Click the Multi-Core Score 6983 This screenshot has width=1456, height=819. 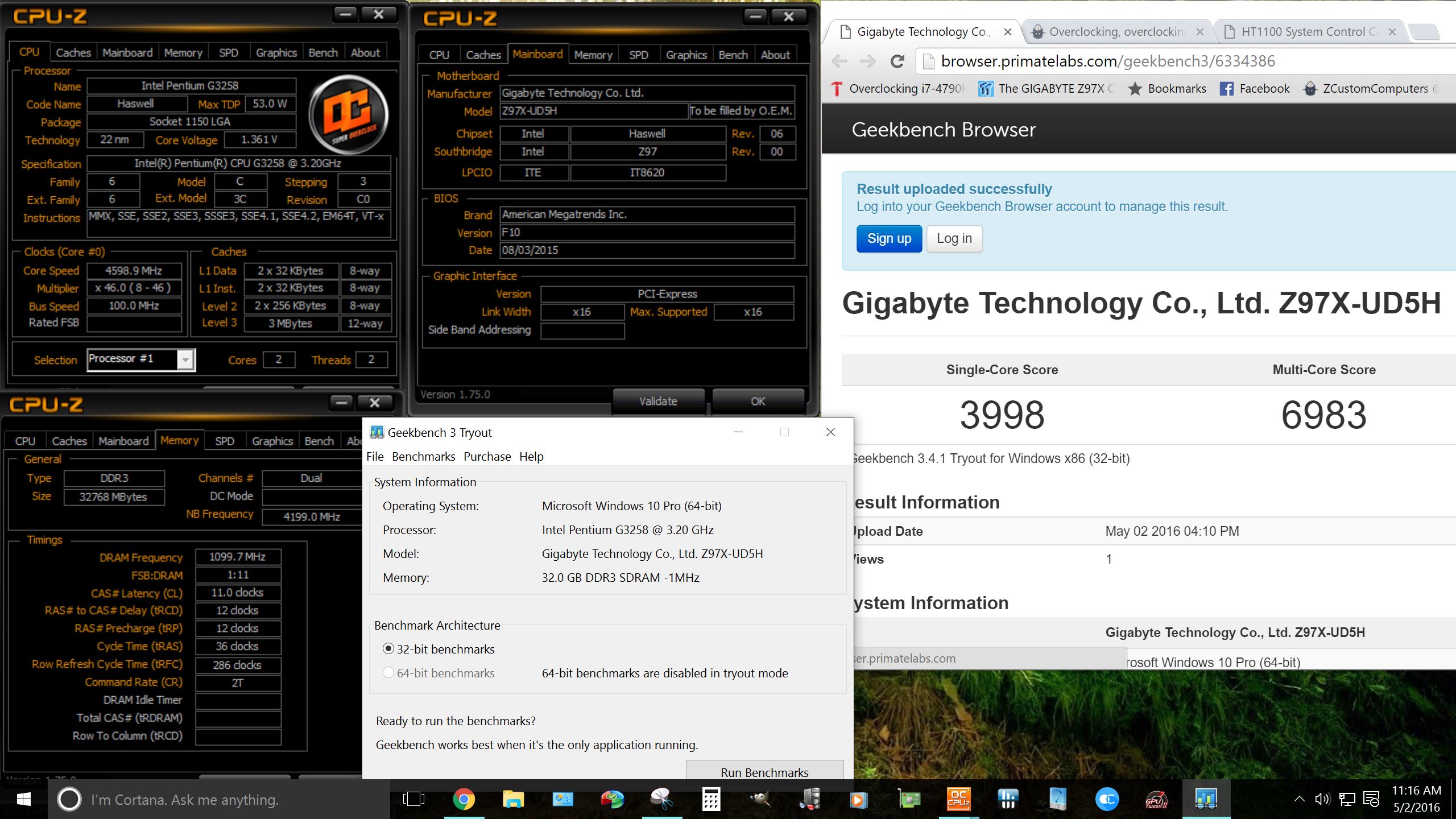(1323, 415)
